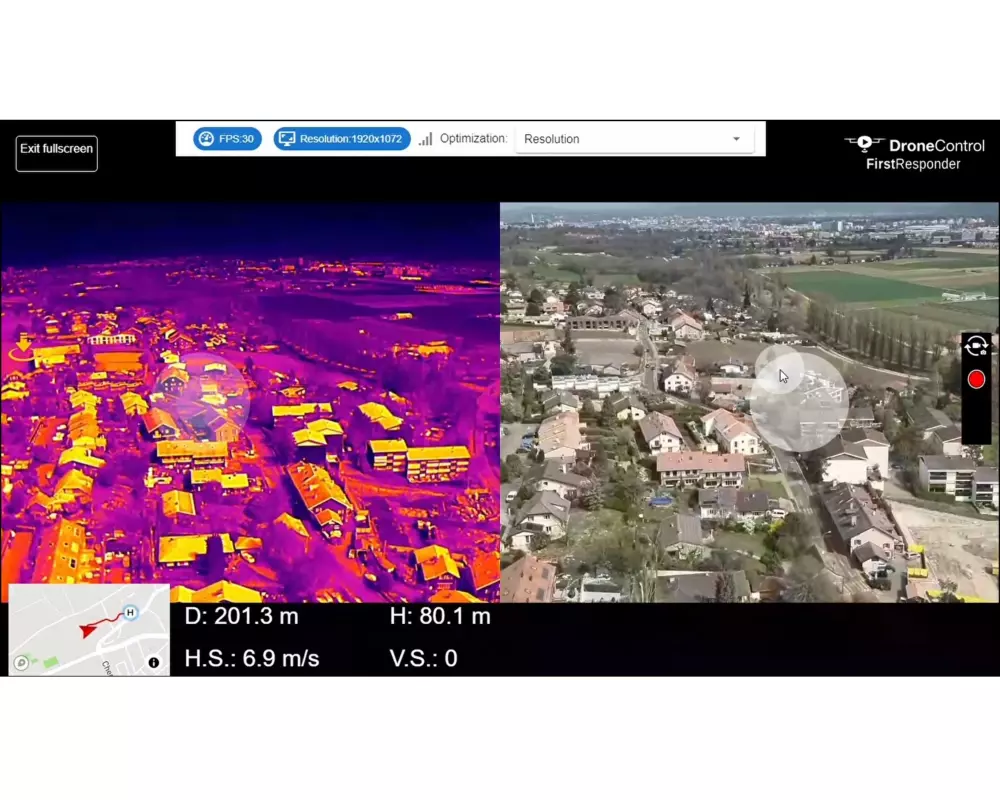Click the FPS:30 indicator pill
This screenshot has width=1000, height=800.
tap(227, 139)
